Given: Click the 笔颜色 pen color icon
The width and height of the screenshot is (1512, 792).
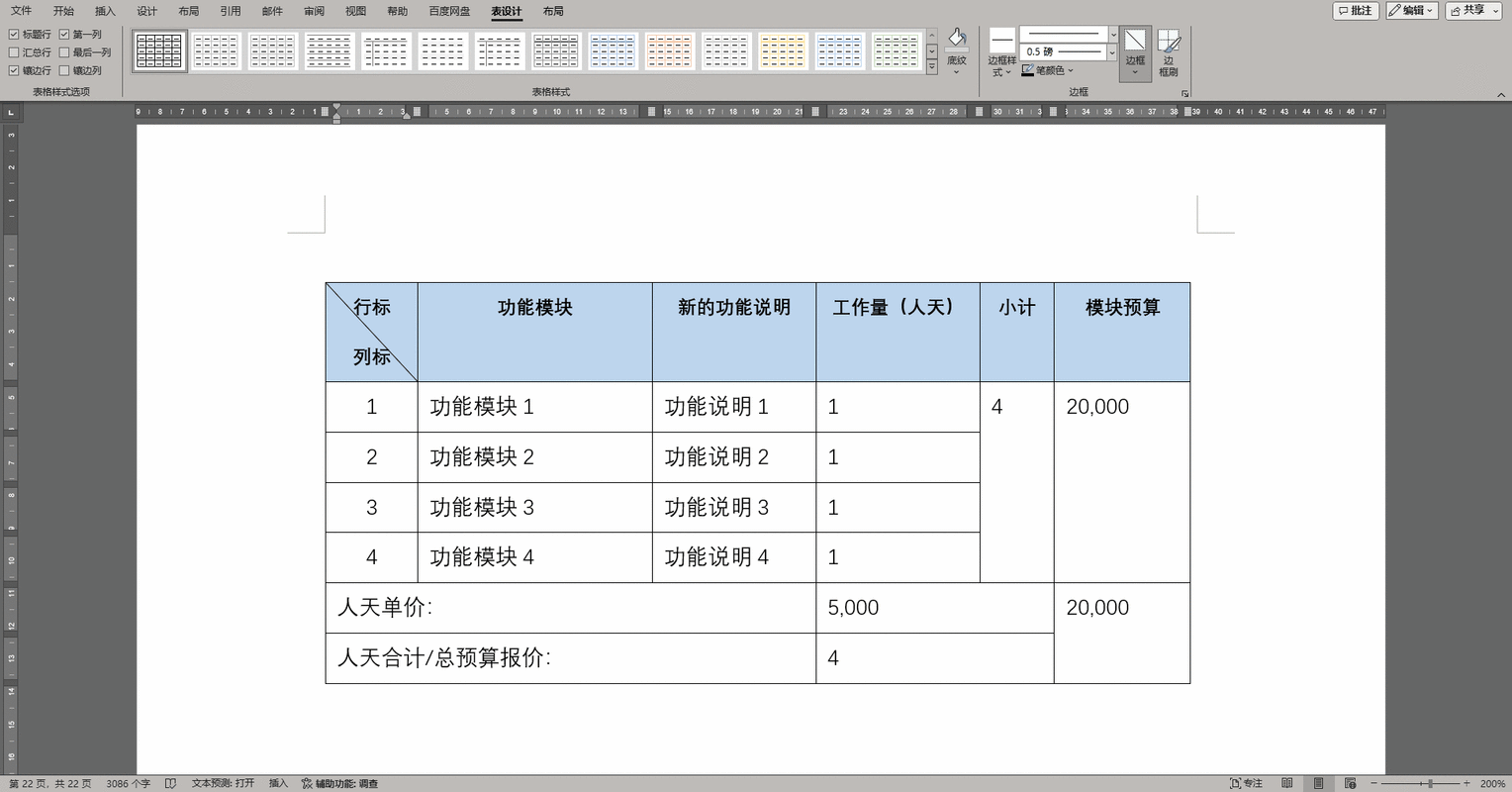Looking at the screenshot, I should coord(1027,70).
